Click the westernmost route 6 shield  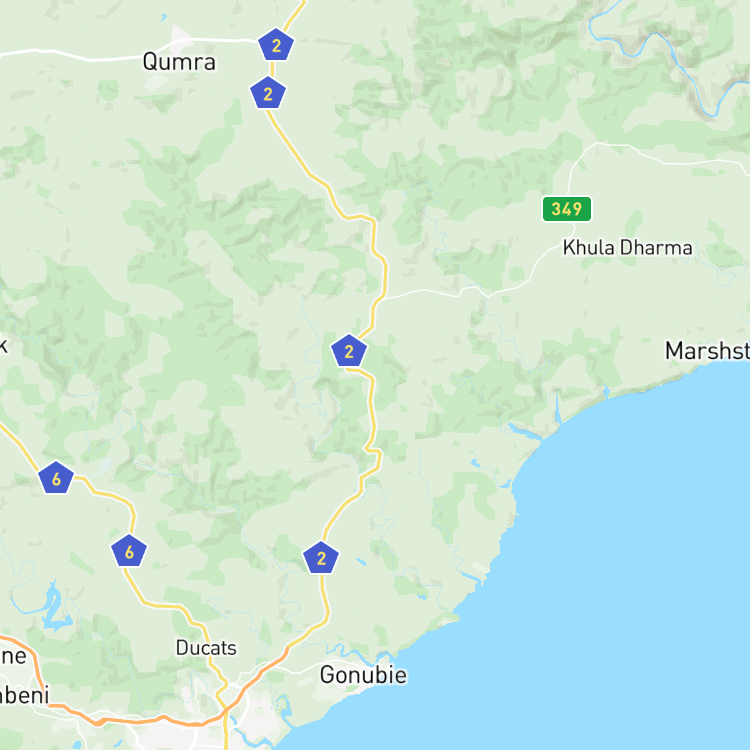pos(56,478)
